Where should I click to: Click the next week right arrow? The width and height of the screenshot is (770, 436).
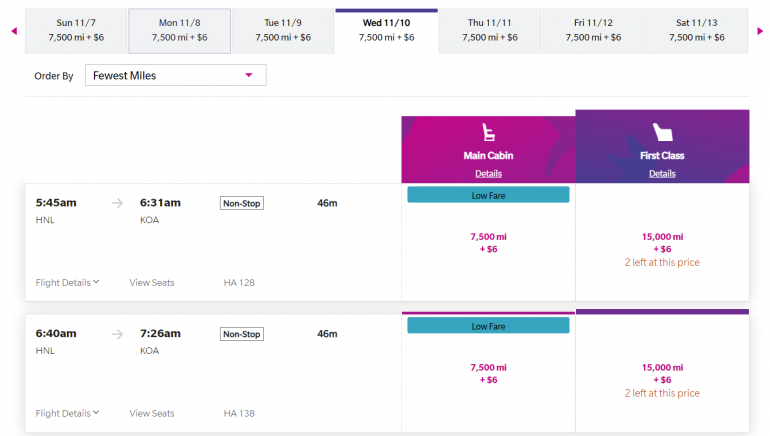(x=761, y=31)
